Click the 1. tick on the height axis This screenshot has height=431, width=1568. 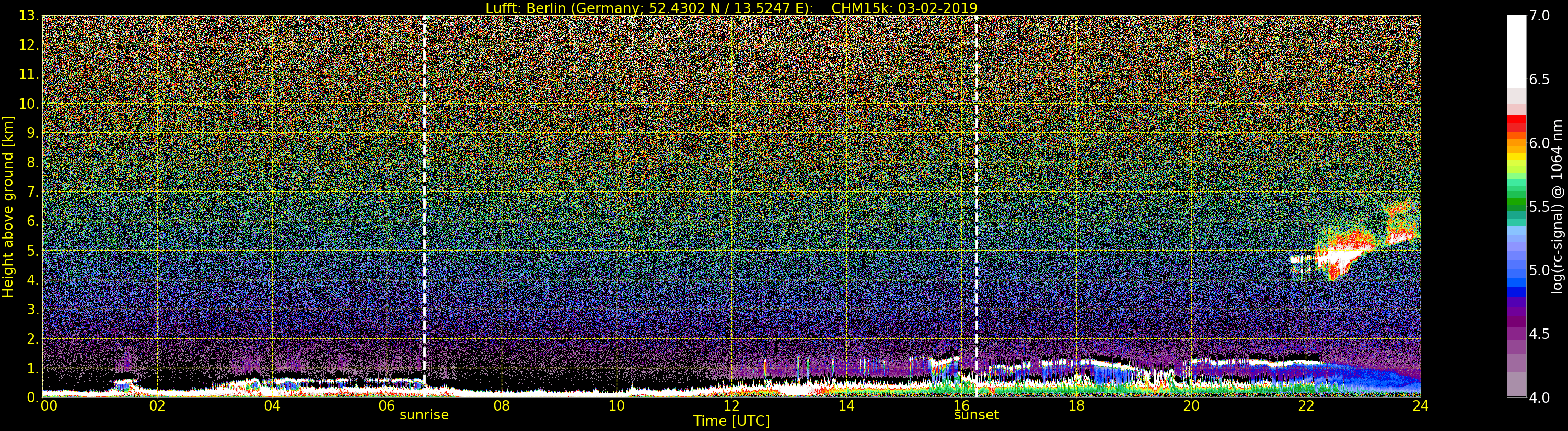(x=32, y=368)
